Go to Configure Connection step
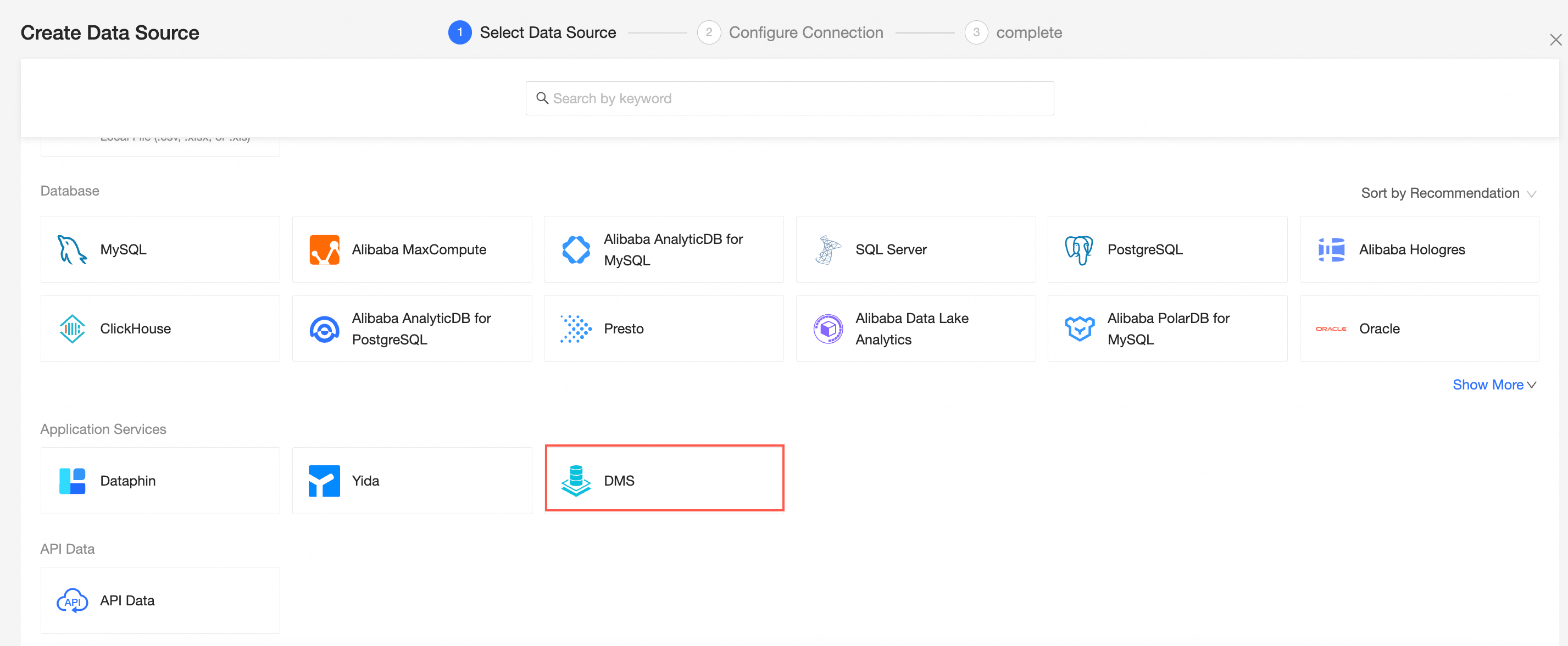 coord(805,32)
